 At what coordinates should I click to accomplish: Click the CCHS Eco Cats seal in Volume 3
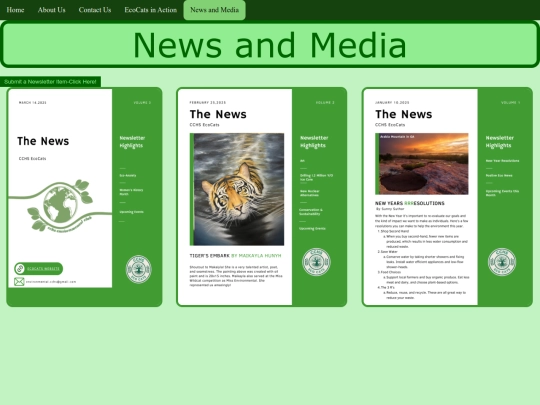[138, 269]
